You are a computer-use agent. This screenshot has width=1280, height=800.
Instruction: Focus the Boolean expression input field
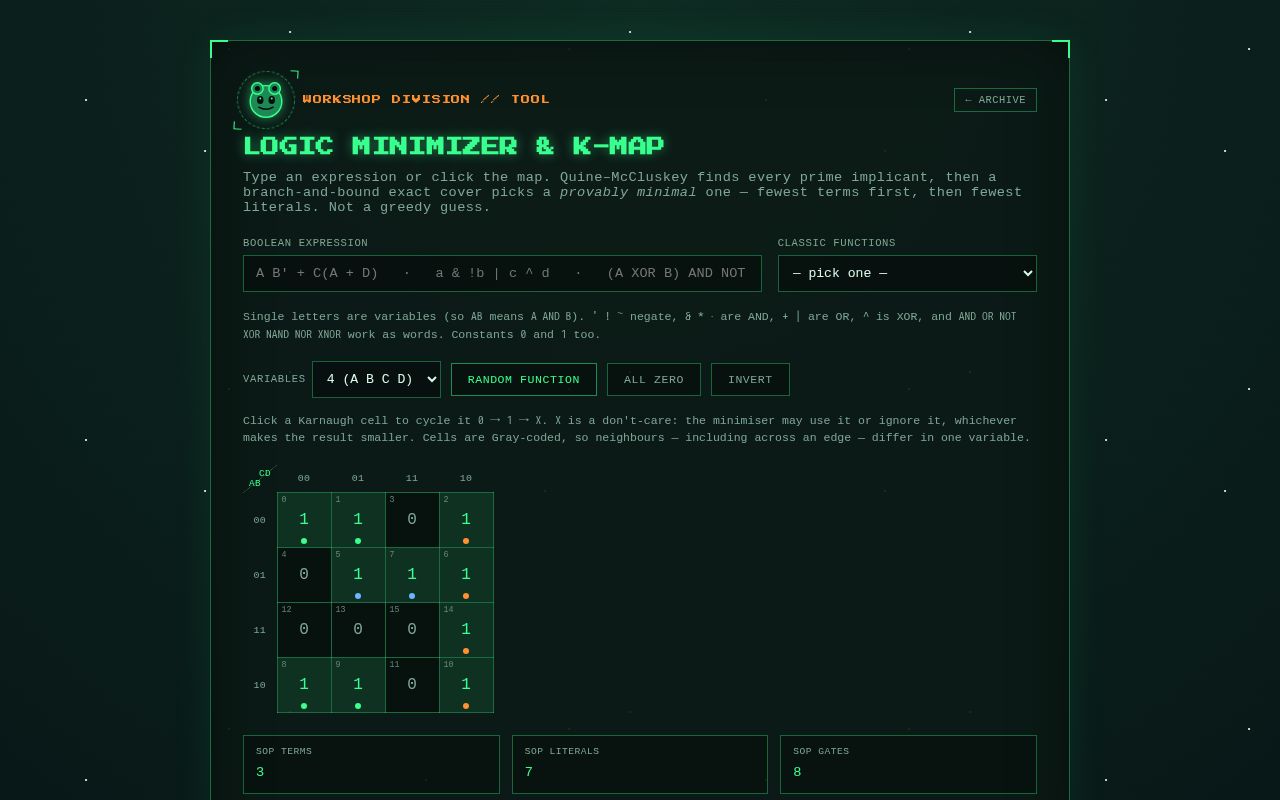502,273
